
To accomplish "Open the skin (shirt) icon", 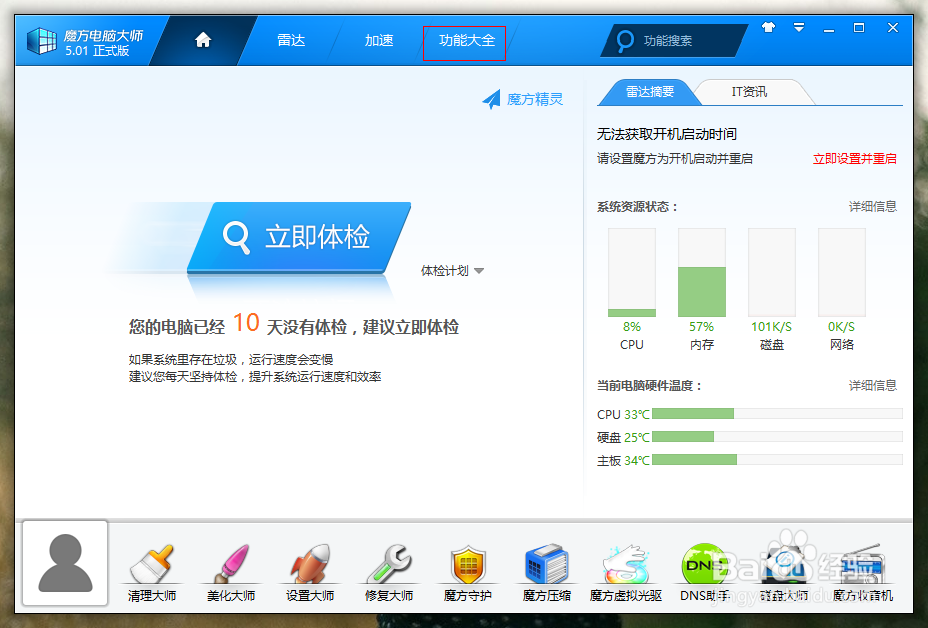I will [x=768, y=27].
